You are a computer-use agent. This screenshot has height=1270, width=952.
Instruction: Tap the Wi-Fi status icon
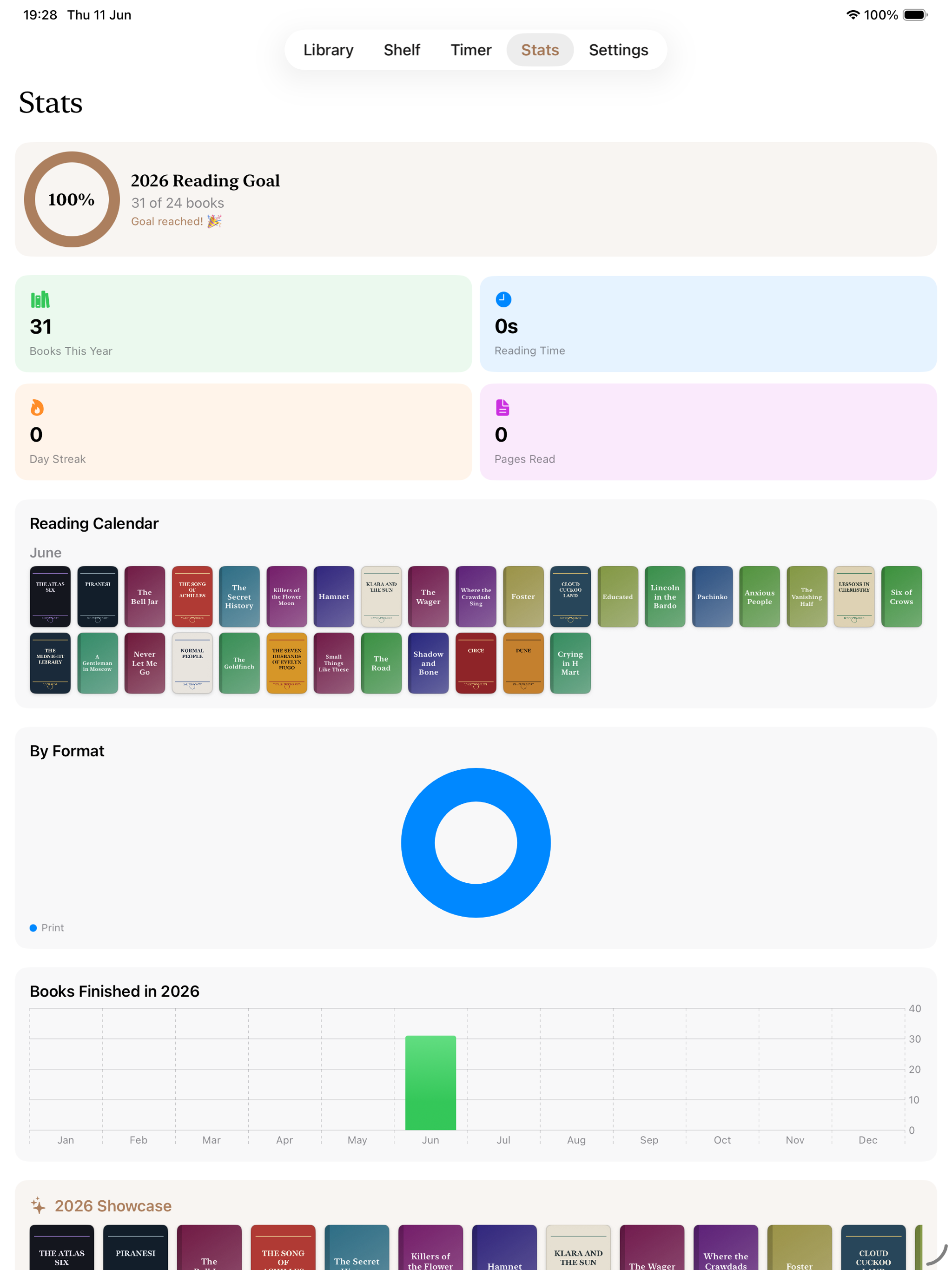(x=853, y=15)
